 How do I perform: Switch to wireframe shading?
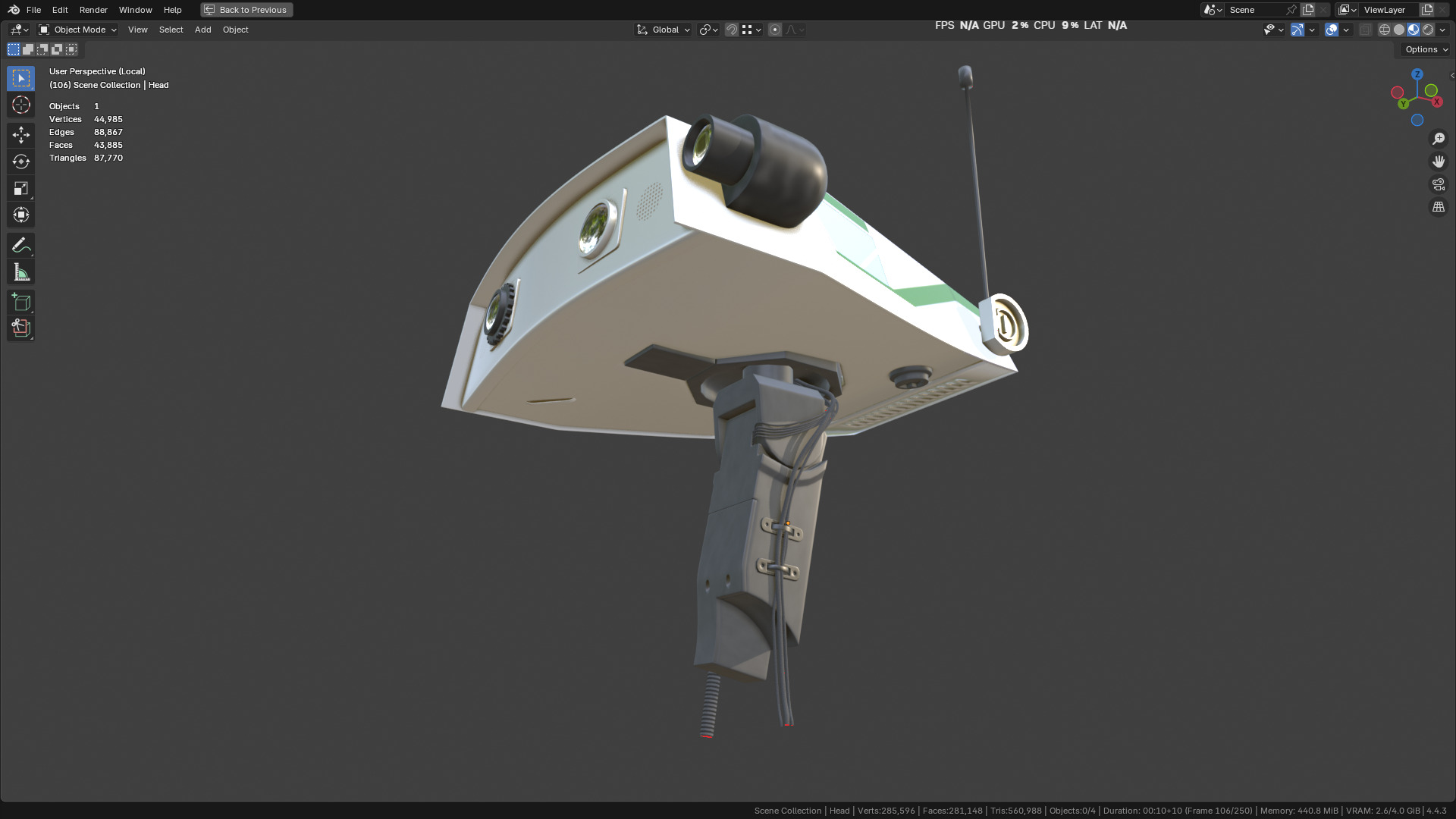pos(1385,30)
